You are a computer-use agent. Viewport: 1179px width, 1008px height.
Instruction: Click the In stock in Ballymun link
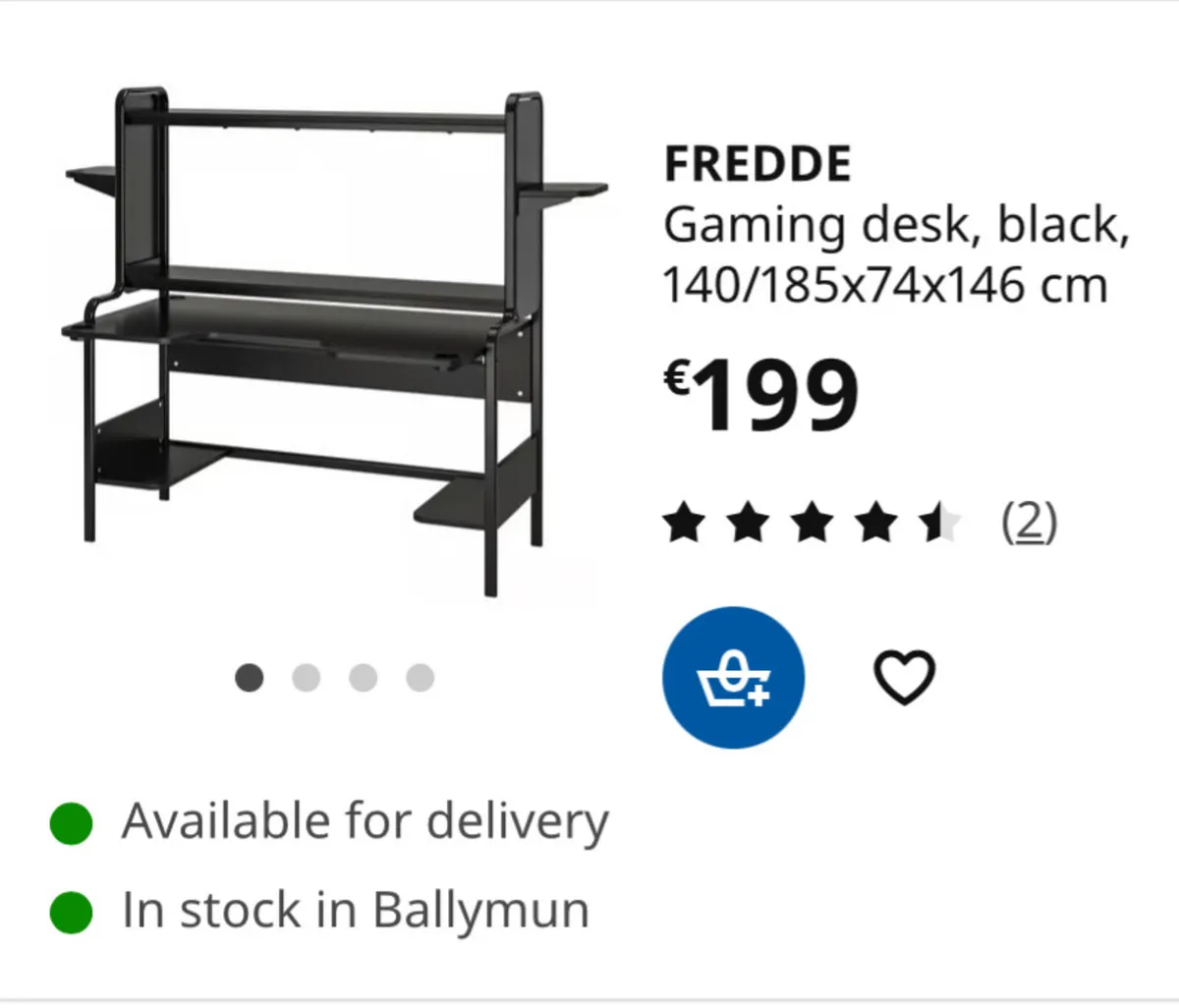coord(354,910)
